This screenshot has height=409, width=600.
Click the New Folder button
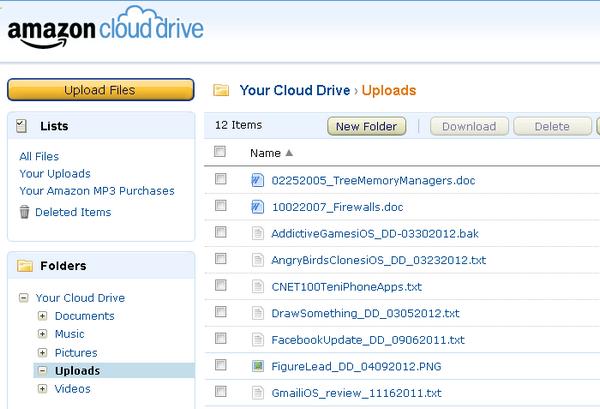tap(367, 126)
